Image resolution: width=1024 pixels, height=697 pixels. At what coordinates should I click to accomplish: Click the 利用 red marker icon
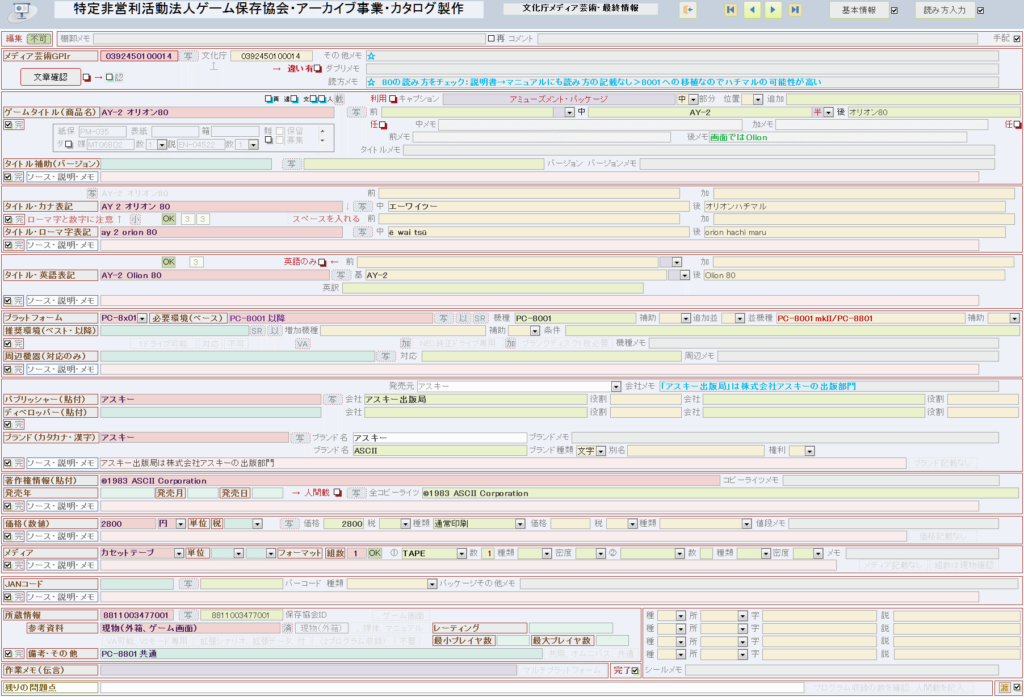393,99
